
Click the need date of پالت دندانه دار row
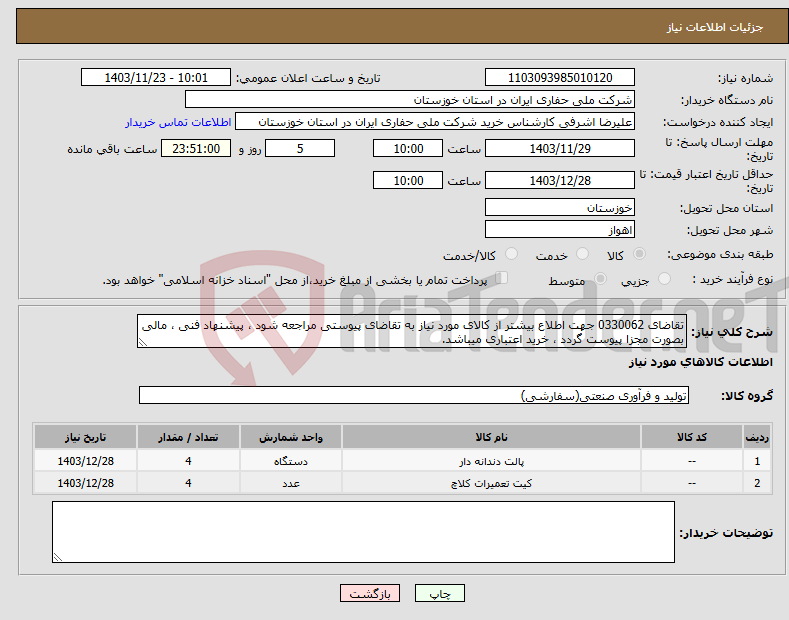pos(86,461)
